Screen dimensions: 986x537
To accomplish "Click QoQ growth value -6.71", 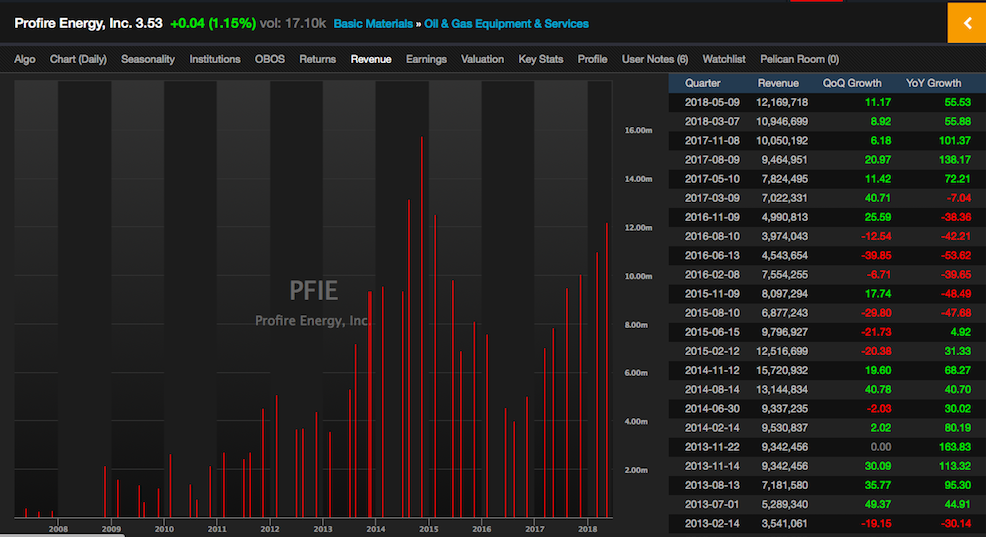I will [x=878, y=275].
